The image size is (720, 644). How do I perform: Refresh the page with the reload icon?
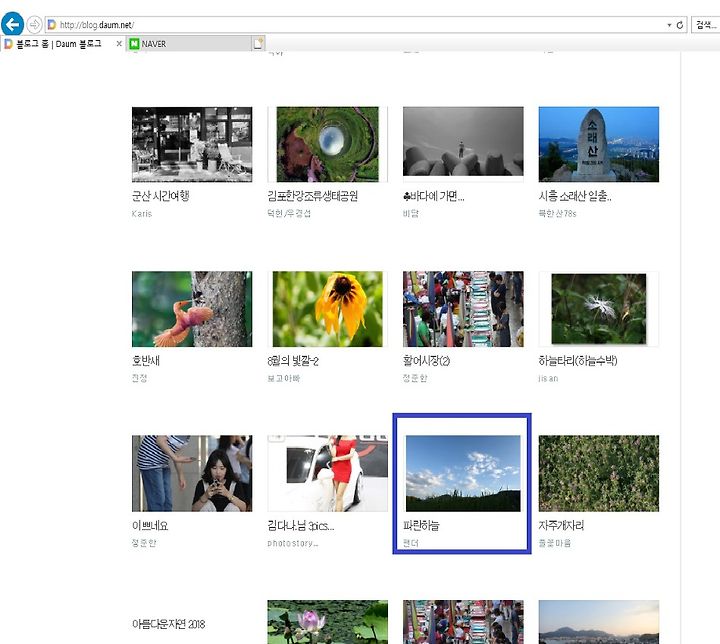680,25
